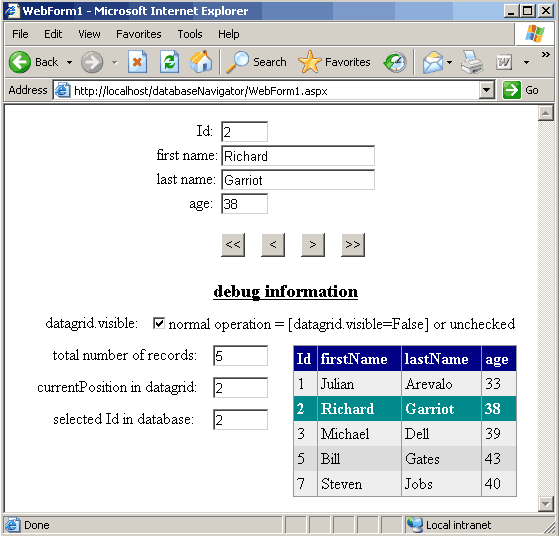Open the File menu
The height and width of the screenshot is (536, 559).
point(20,34)
